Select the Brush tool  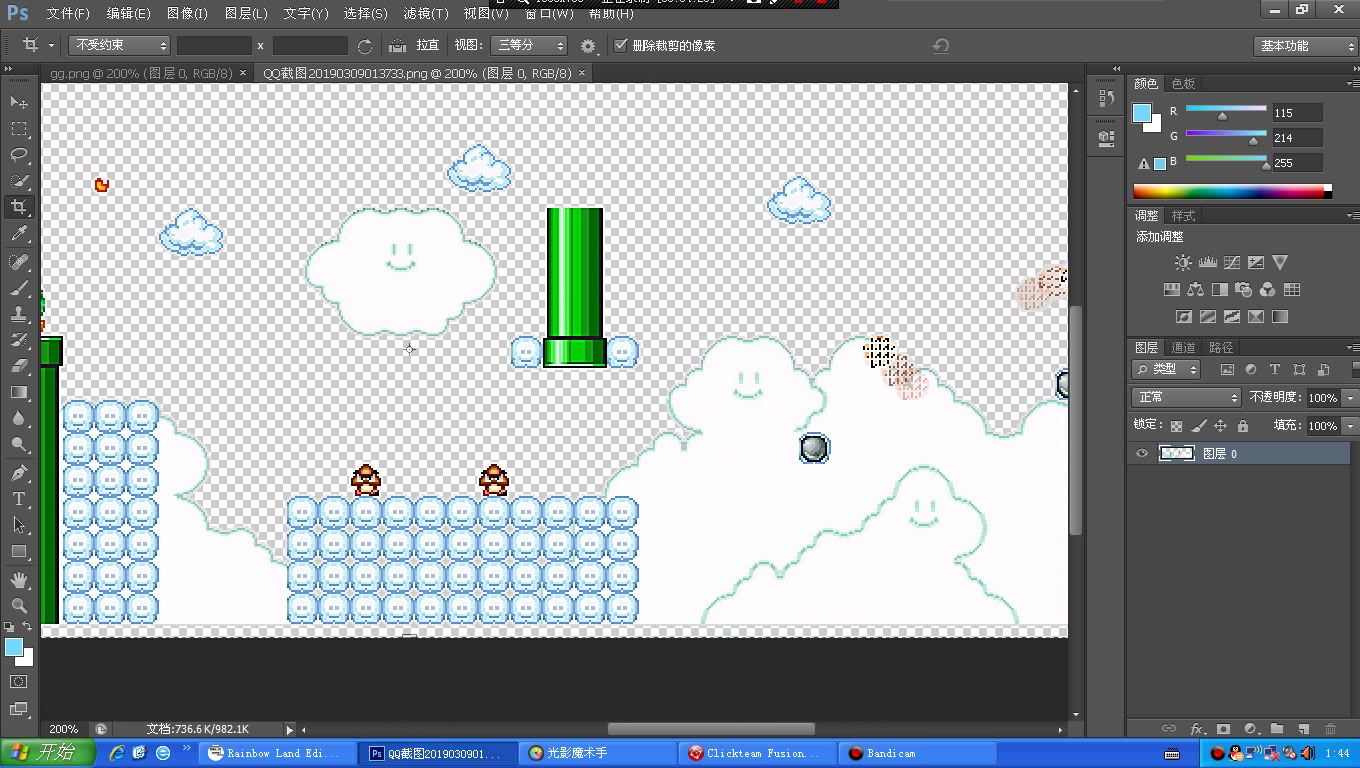(19, 288)
